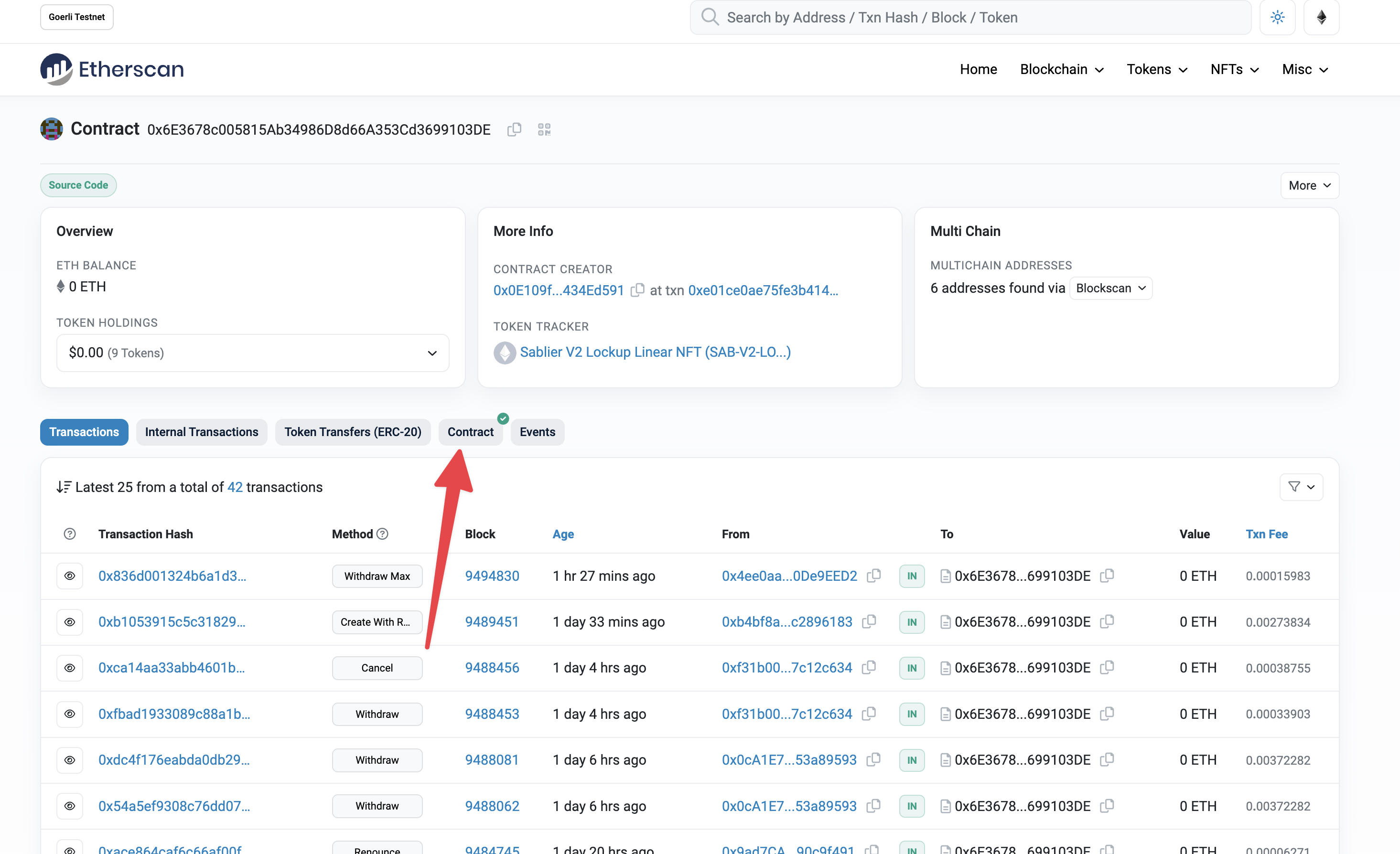Viewport: 1400px width, 854px height.
Task: Open creator address 0x0E109f...434Ed591
Action: coord(559,290)
